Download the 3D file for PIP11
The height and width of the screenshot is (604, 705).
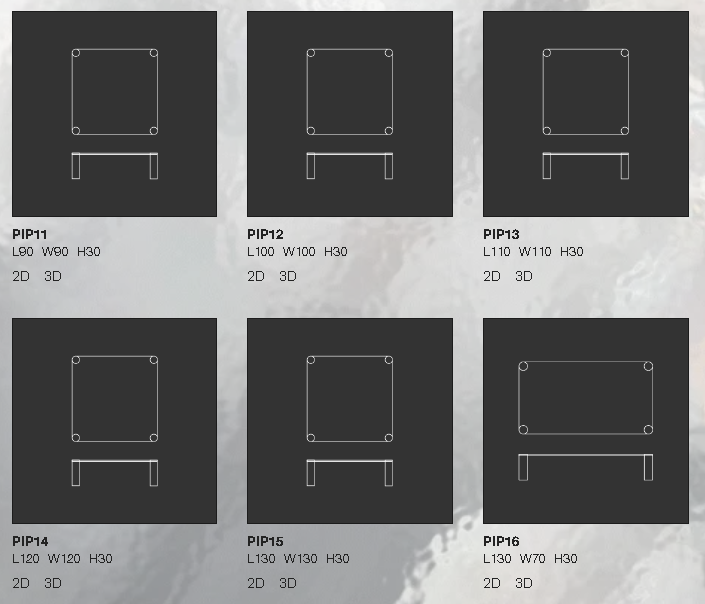[53, 276]
